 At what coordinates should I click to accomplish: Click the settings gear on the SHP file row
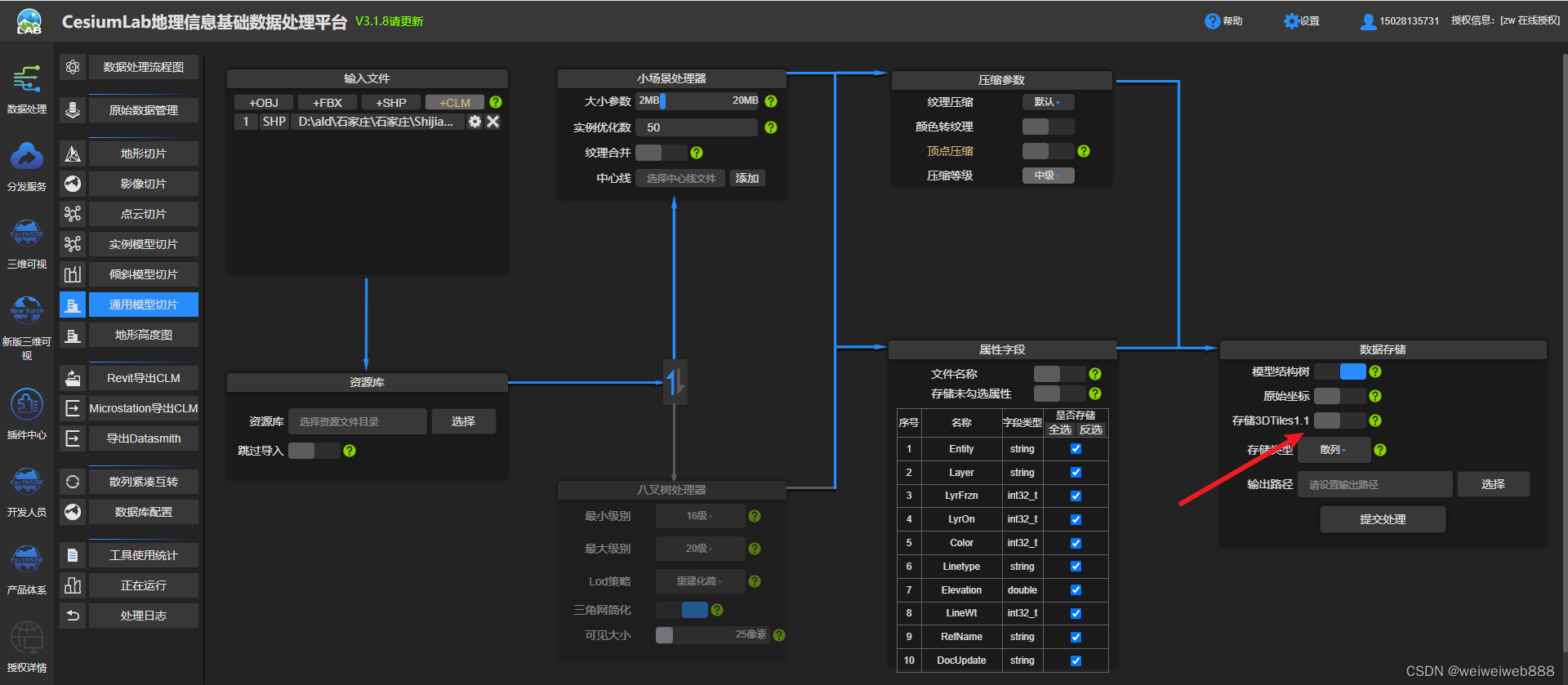tap(474, 122)
